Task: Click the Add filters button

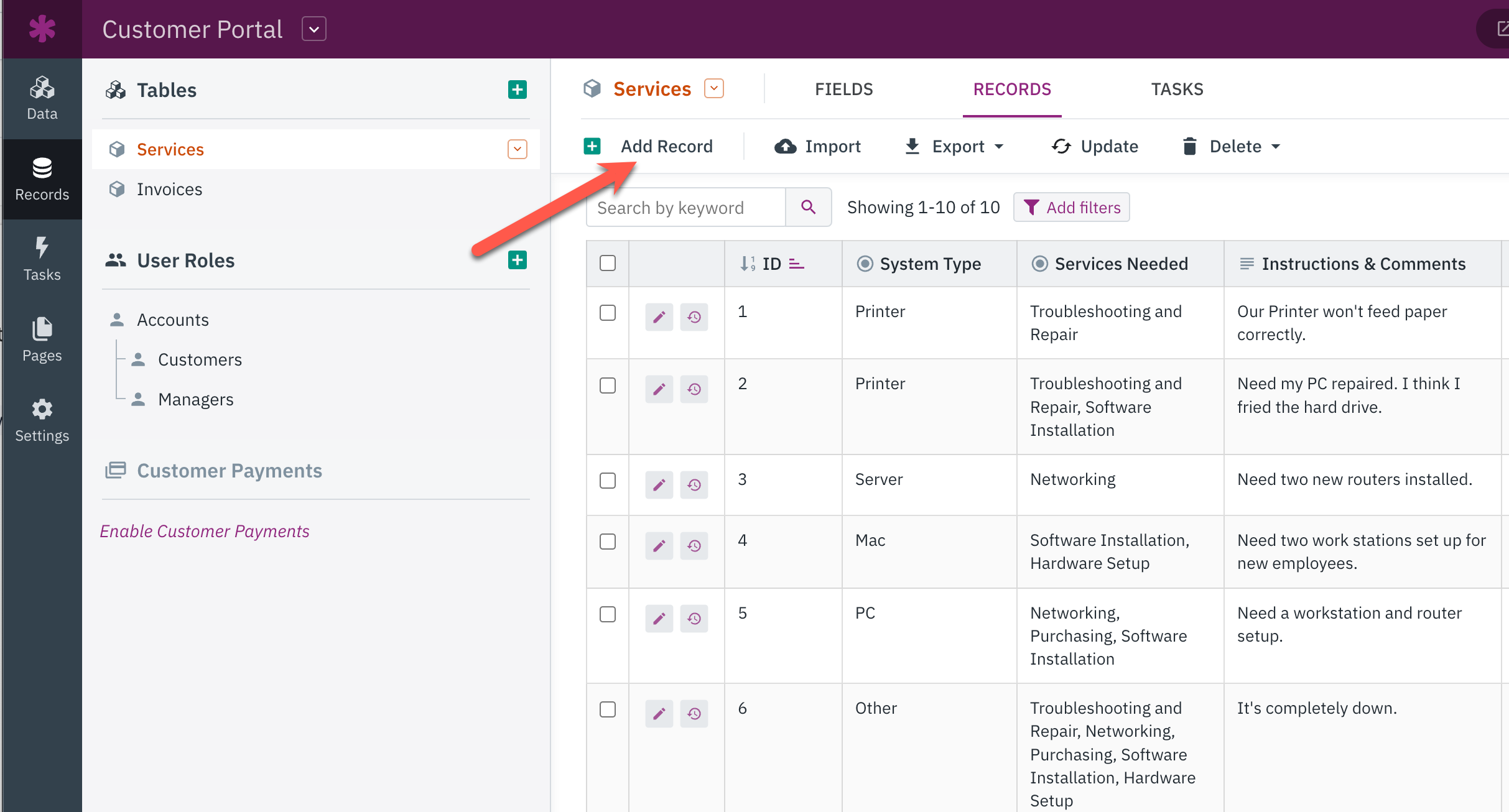Action: [1071, 207]
